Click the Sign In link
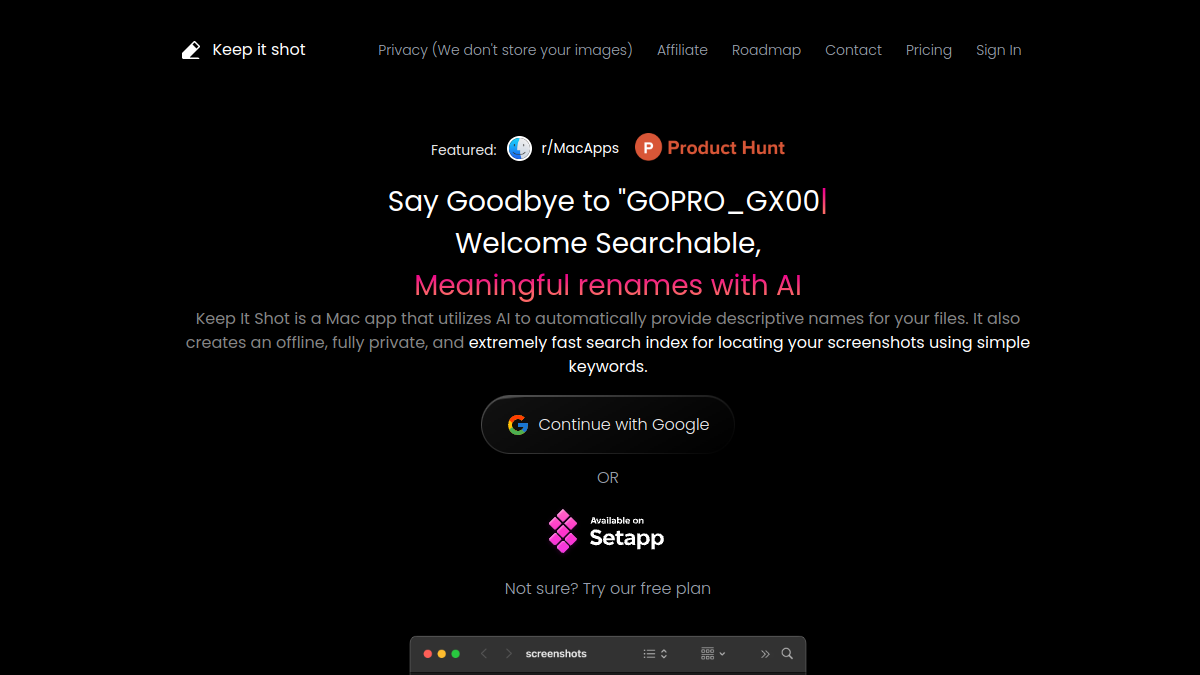 [x=999, y=50]
